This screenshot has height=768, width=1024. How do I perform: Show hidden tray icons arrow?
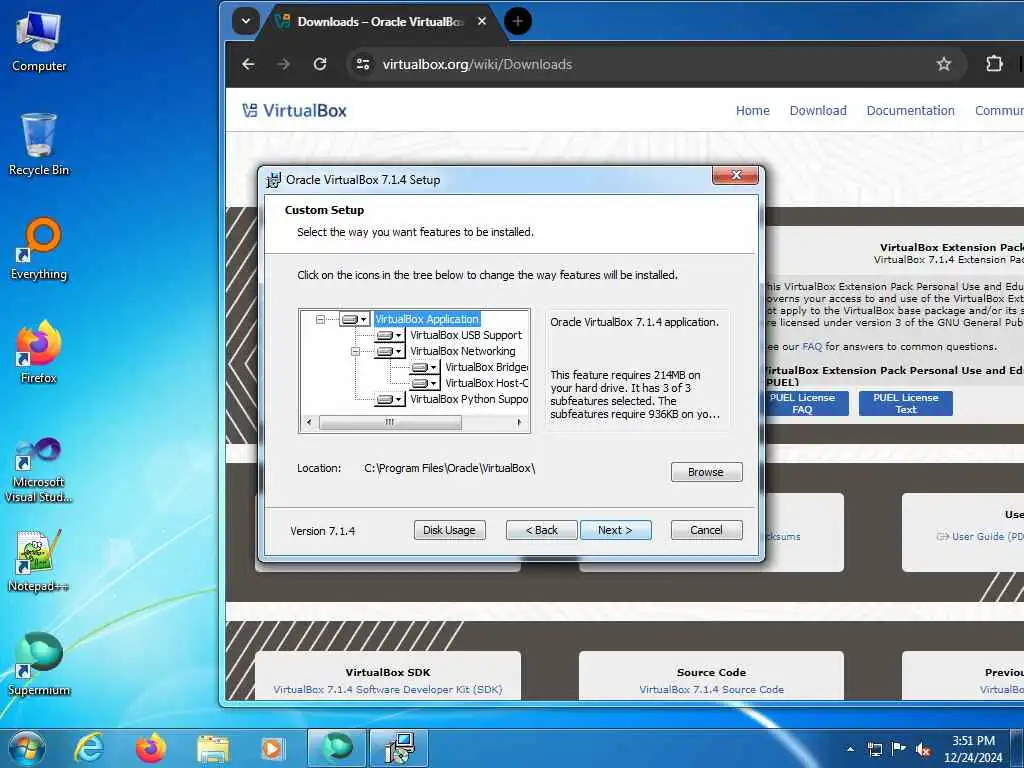850,749
